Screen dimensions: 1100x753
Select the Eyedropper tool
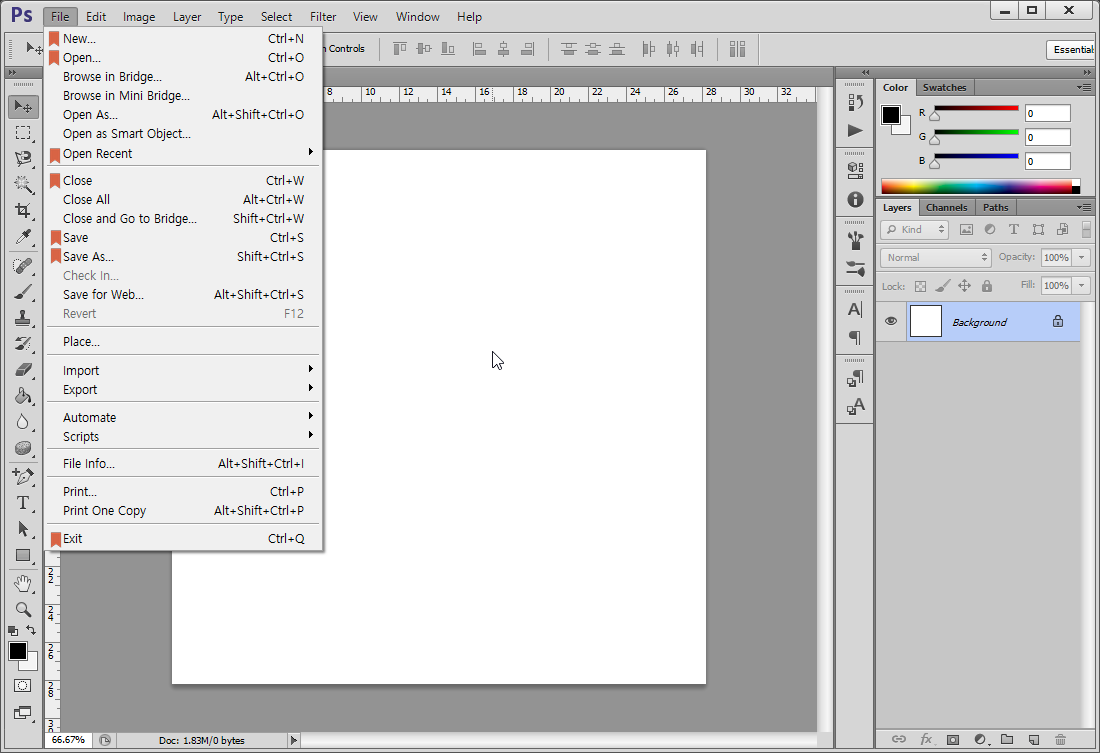pos(23,237)
